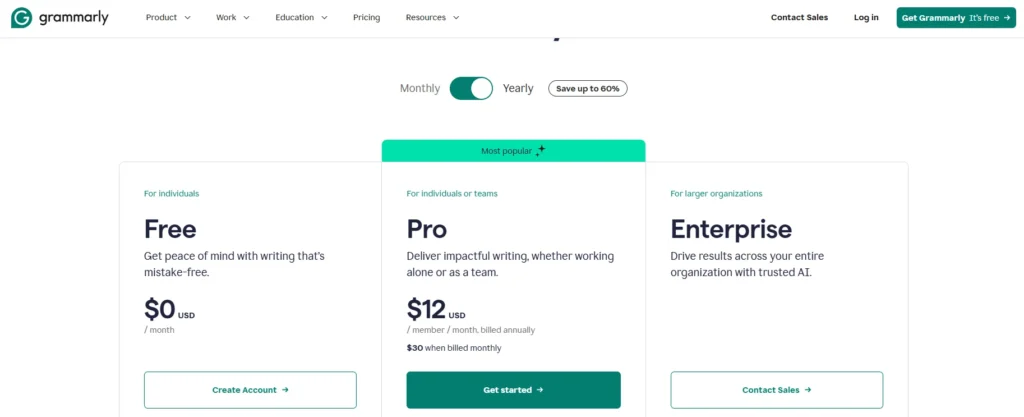The width and height of the screenshot is (1024, 417).
Task: Go to the Pricing page
Action: (366, 18)
